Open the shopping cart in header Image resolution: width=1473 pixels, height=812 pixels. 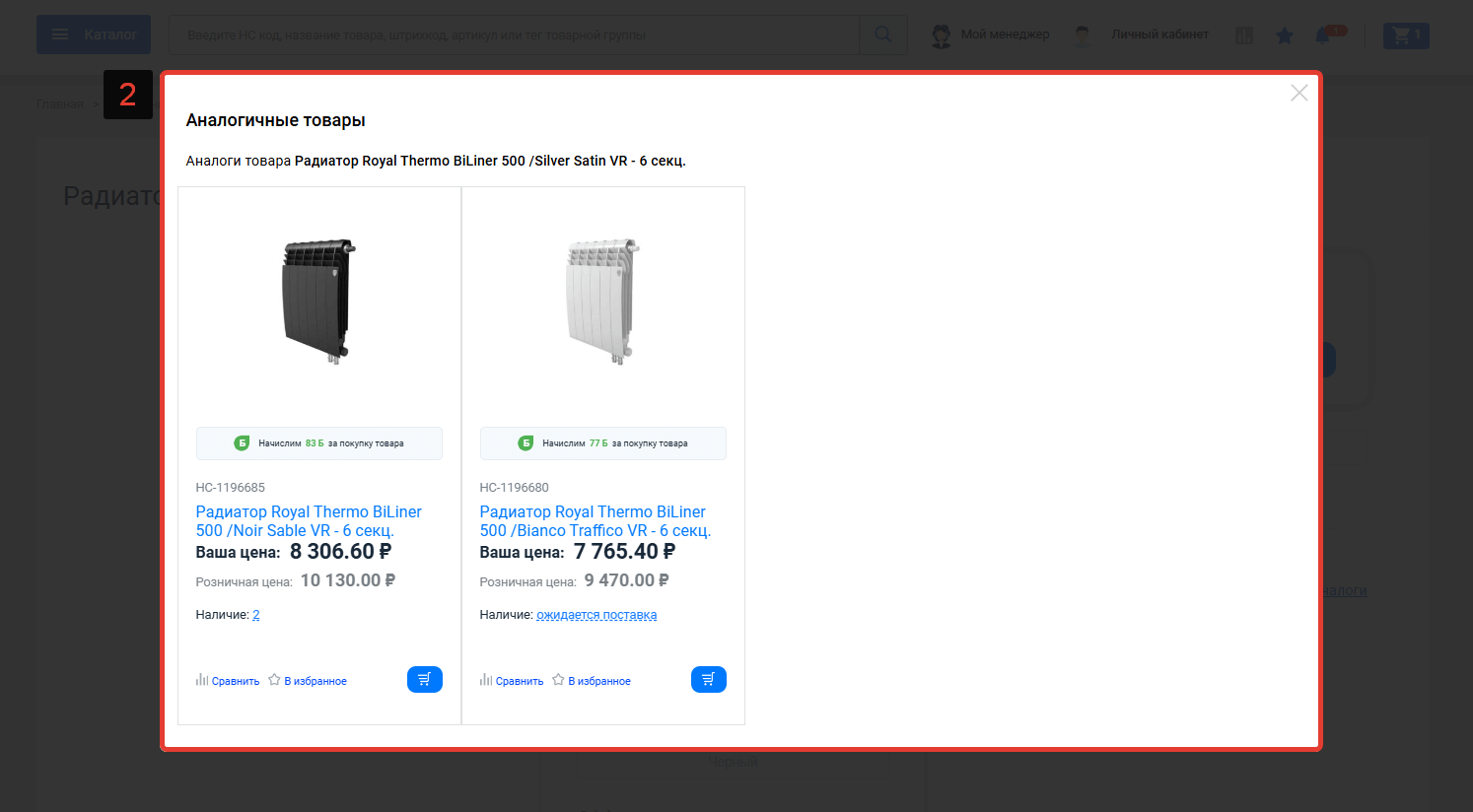(1406, 35)
